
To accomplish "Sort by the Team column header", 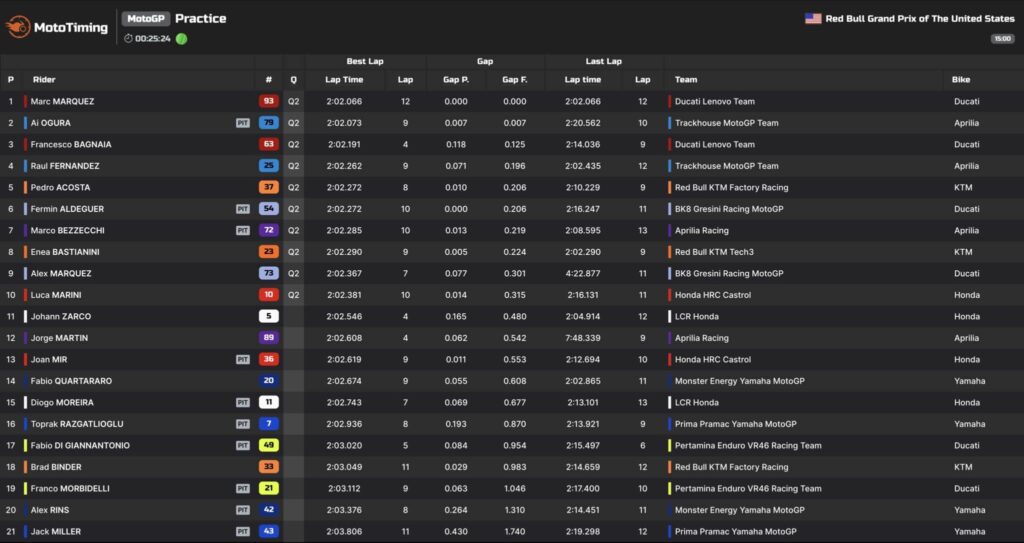I will point(686,80).
